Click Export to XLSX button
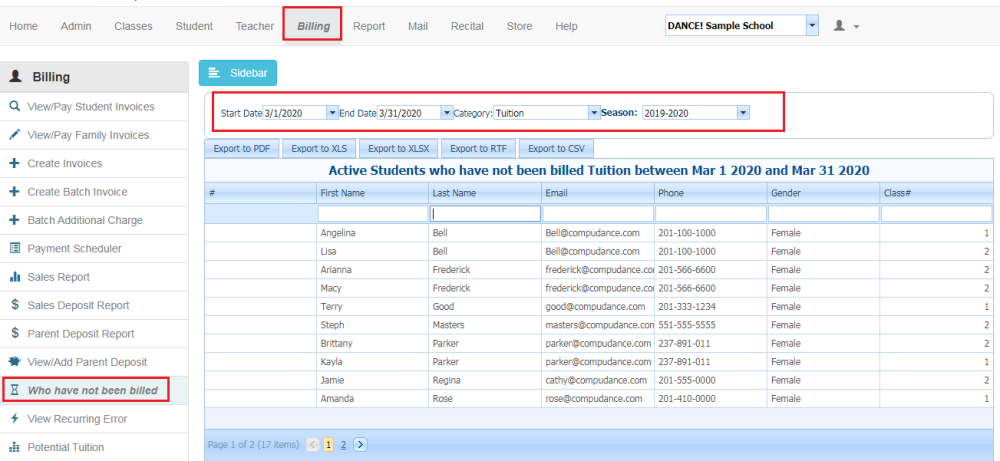 [399, 149]
